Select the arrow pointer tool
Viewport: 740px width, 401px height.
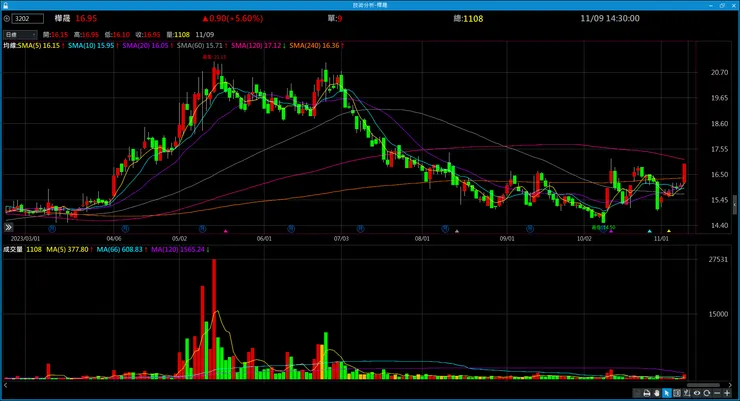click(666, 393)
